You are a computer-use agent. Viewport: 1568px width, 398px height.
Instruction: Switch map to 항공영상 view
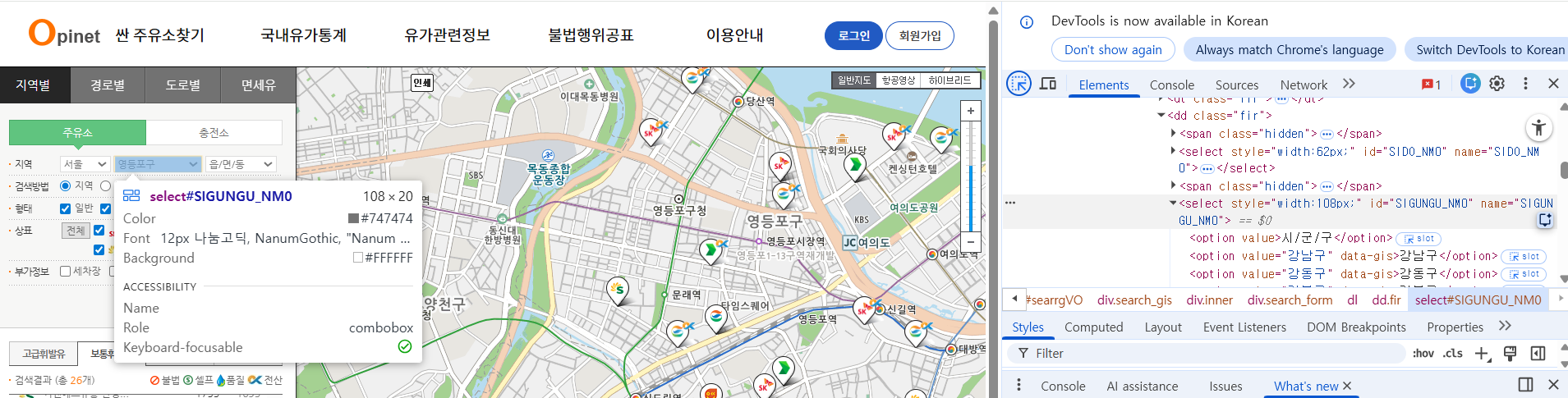898,80
